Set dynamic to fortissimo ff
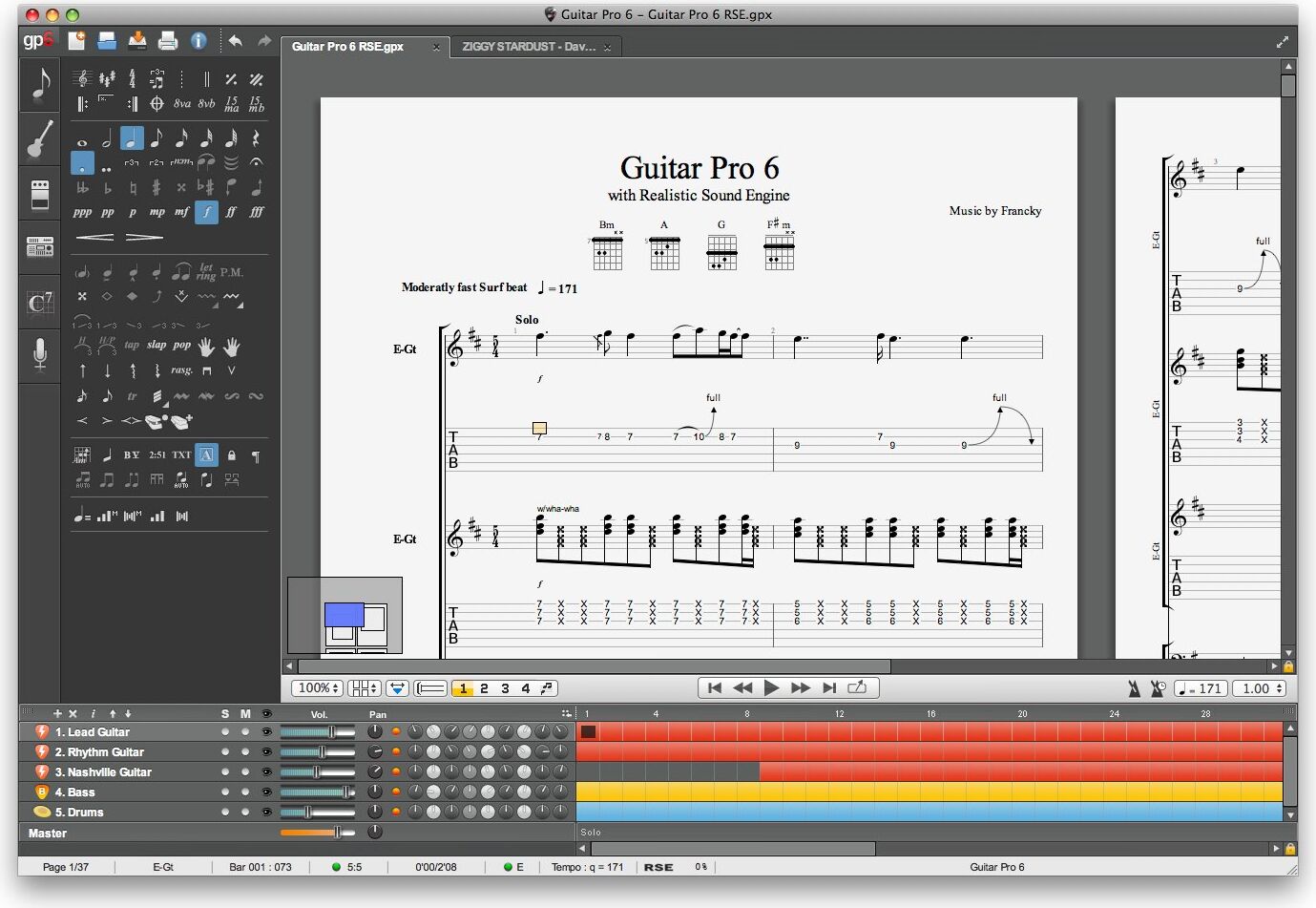Image resolution: width=1316 pixels, height=908 pixels. (x=231, y=212)
